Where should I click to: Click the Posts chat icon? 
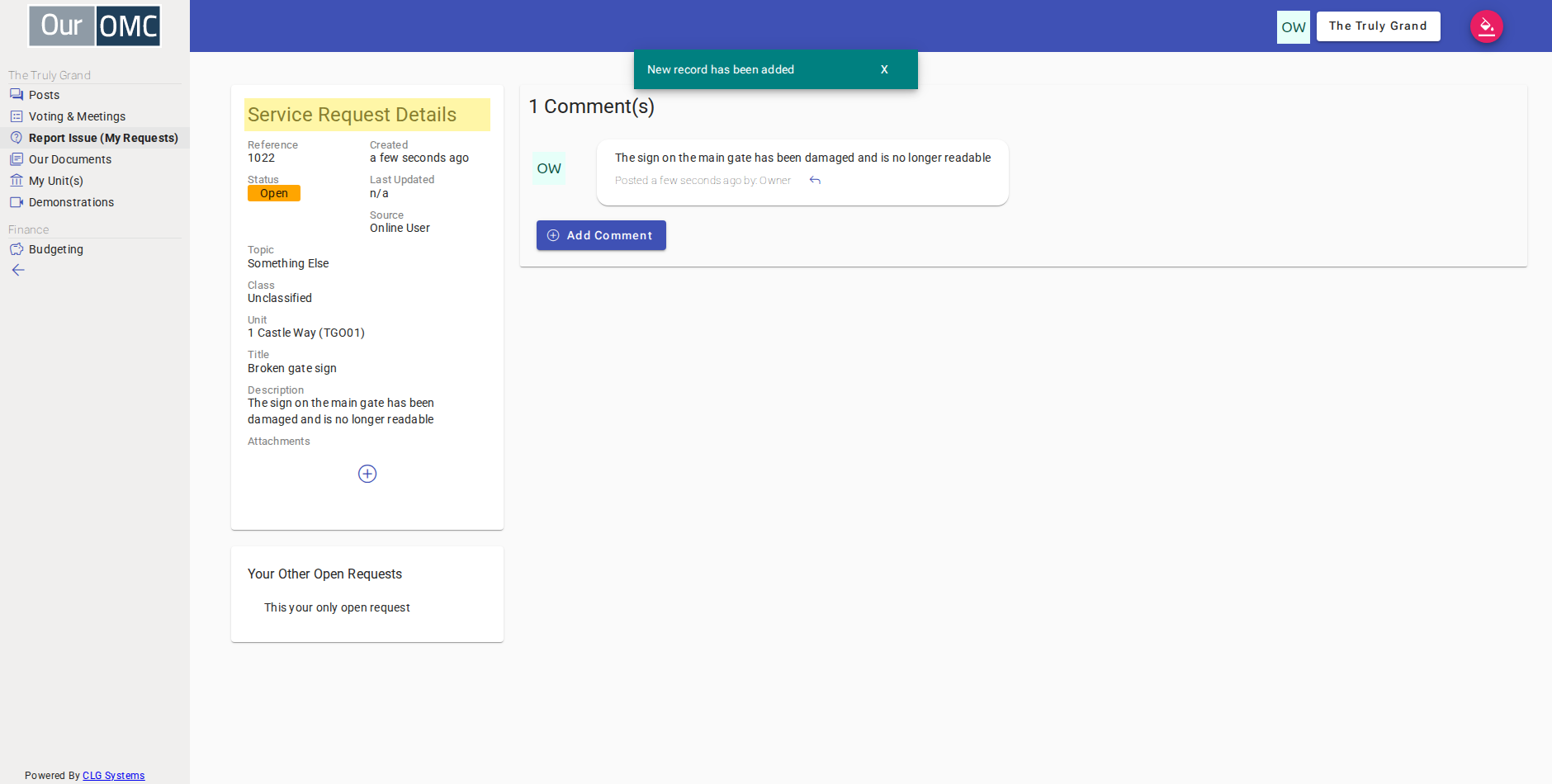[x=17, y=95]
